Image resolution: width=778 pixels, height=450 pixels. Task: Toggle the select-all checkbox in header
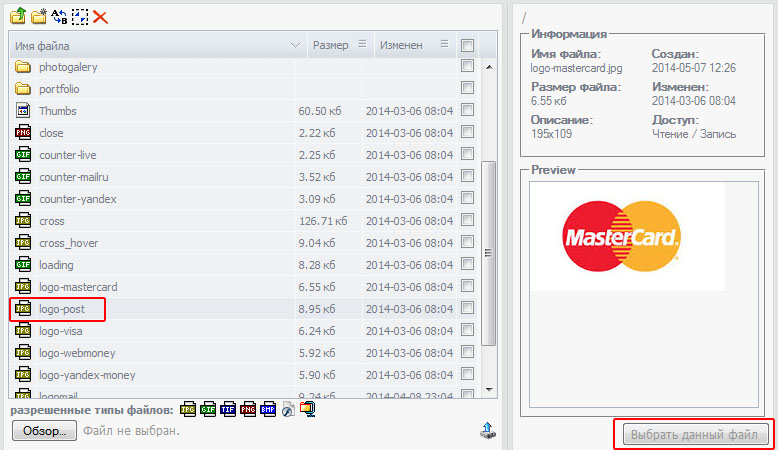[x=467, y=45]
